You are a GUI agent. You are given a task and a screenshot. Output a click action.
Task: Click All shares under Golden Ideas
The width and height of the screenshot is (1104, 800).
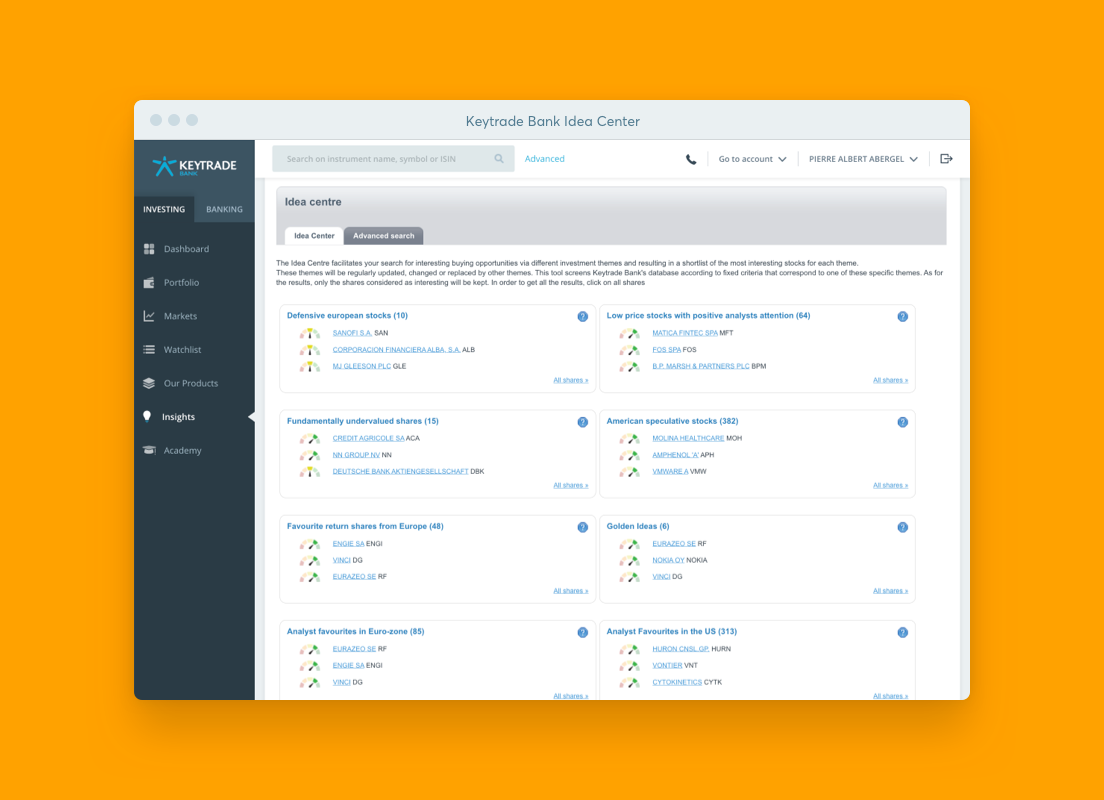pos(890,590)
